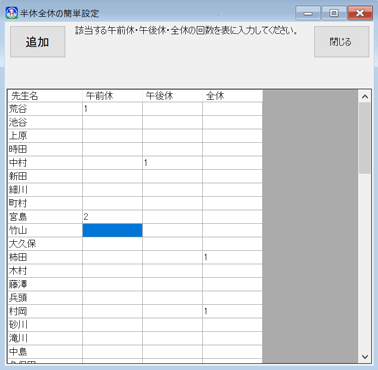
Task: Select 中村's 午後休 cell showing 1
Action: click(x=172, y=163)
